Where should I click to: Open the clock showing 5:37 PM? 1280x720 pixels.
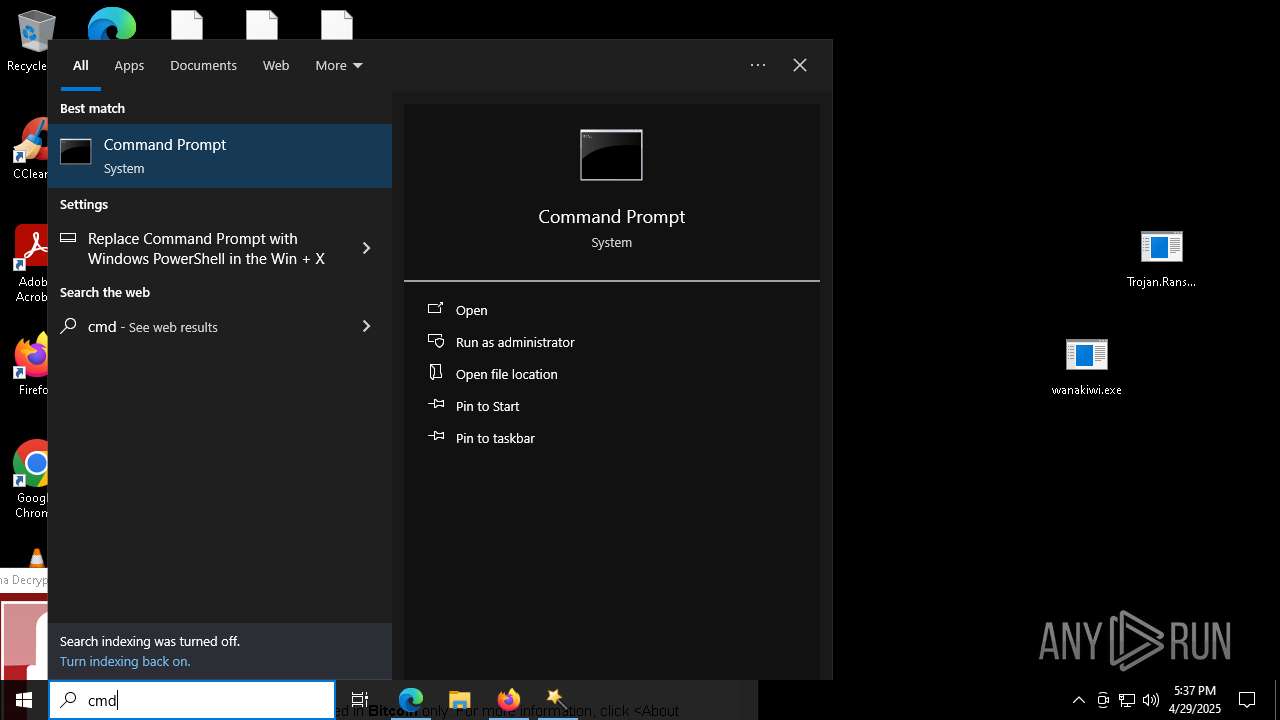[1195, 700]
